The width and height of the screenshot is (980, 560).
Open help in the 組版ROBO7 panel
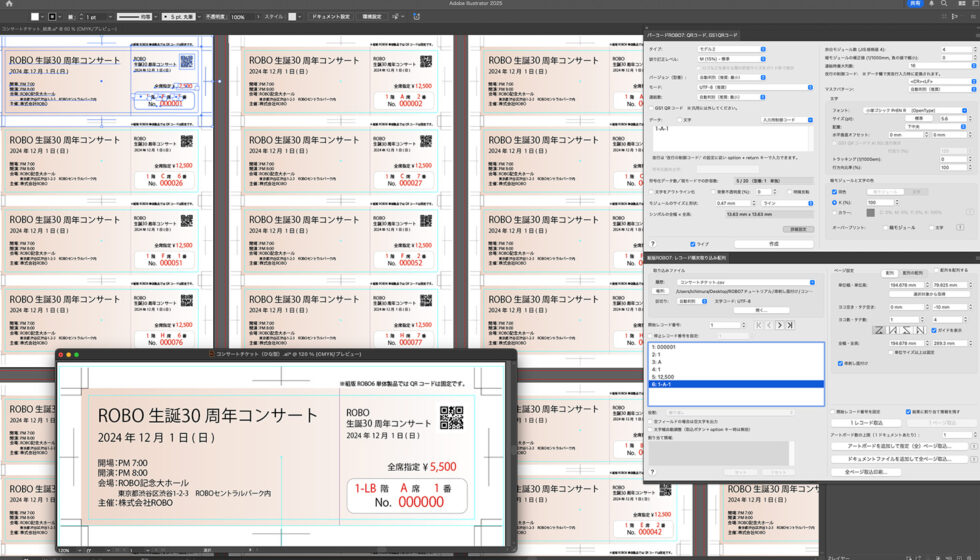[652, 472]
